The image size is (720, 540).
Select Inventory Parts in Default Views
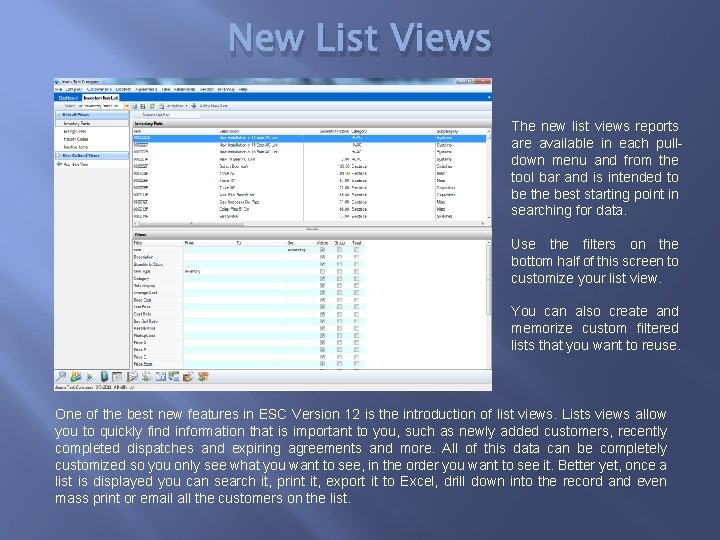click(x=92, y=123)
